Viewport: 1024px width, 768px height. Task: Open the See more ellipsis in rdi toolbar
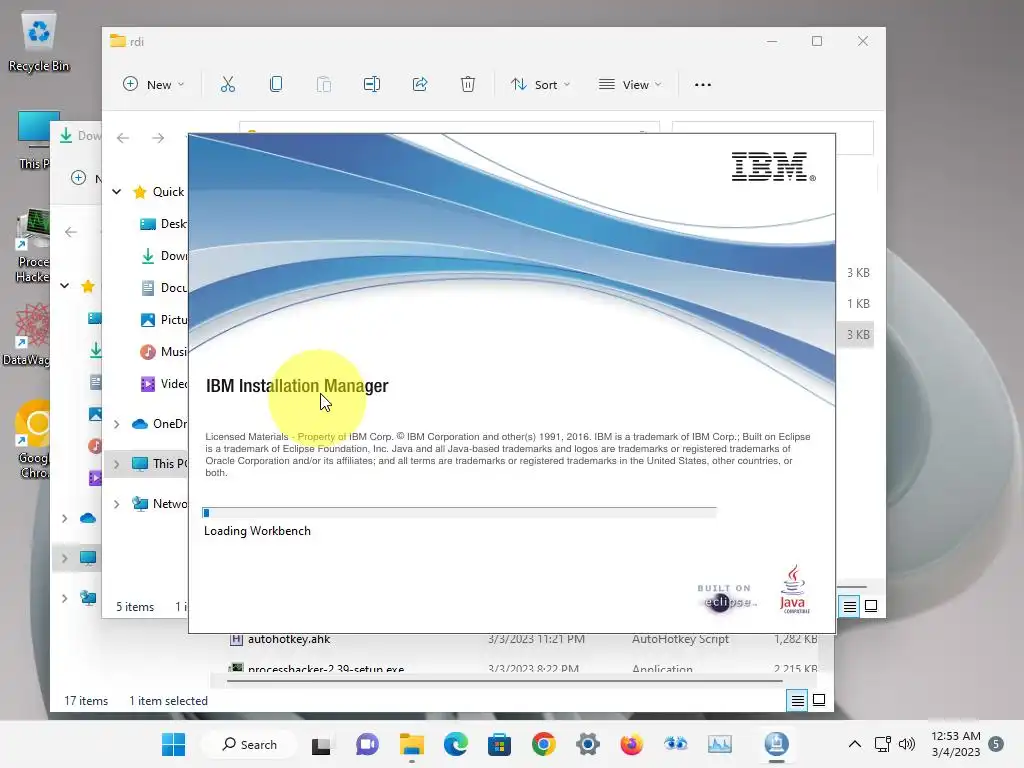click(703, 85)
